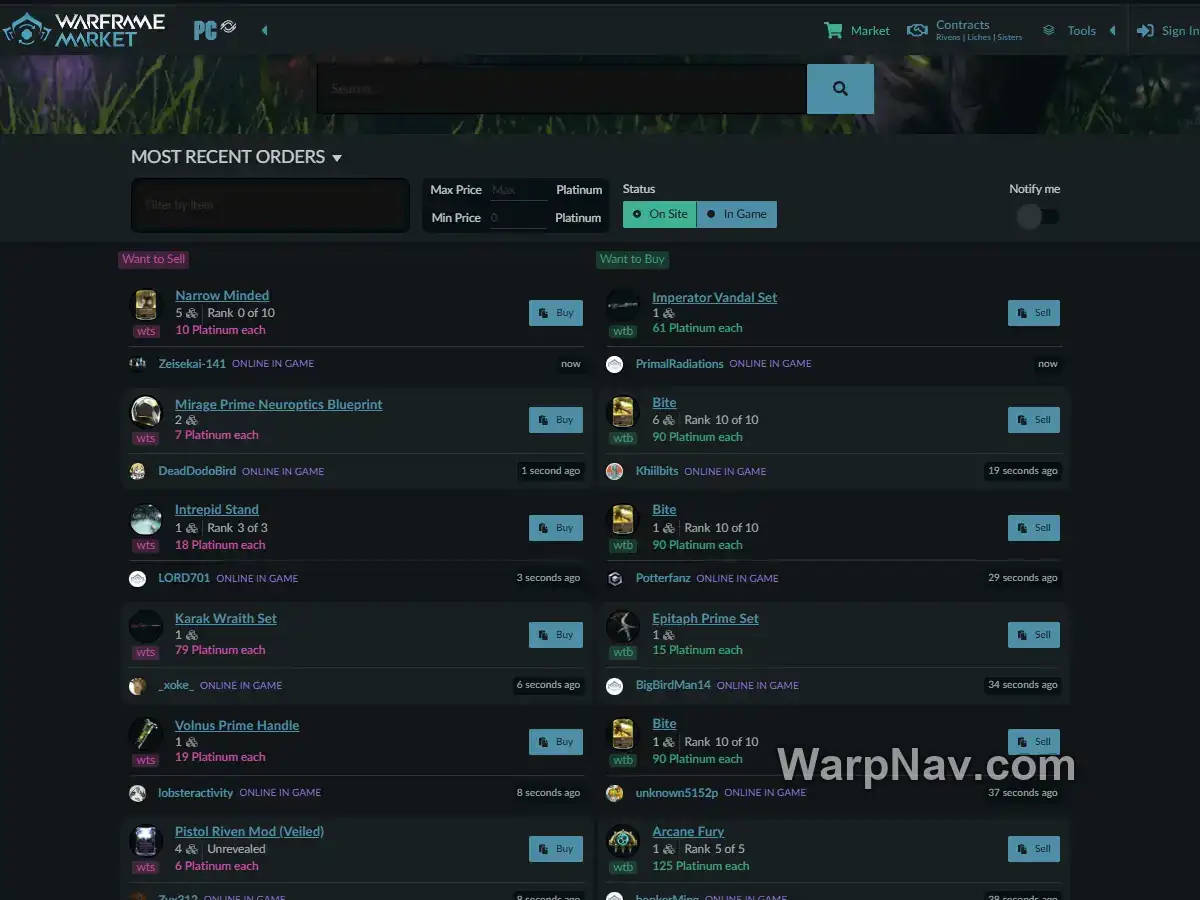Open _xoke_ user profile

point(176,685)
